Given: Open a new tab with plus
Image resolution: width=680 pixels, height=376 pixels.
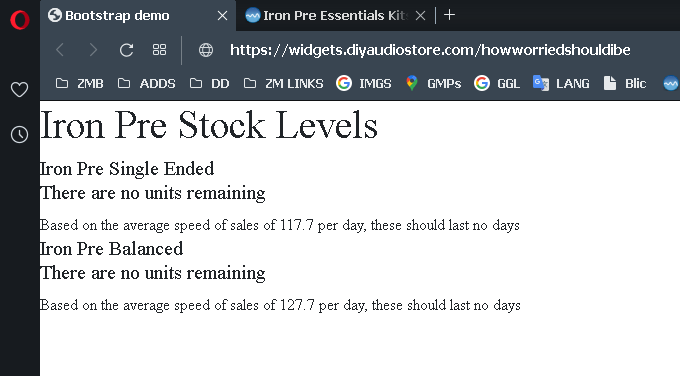Looking at the screenshot, I should (449, 15).
